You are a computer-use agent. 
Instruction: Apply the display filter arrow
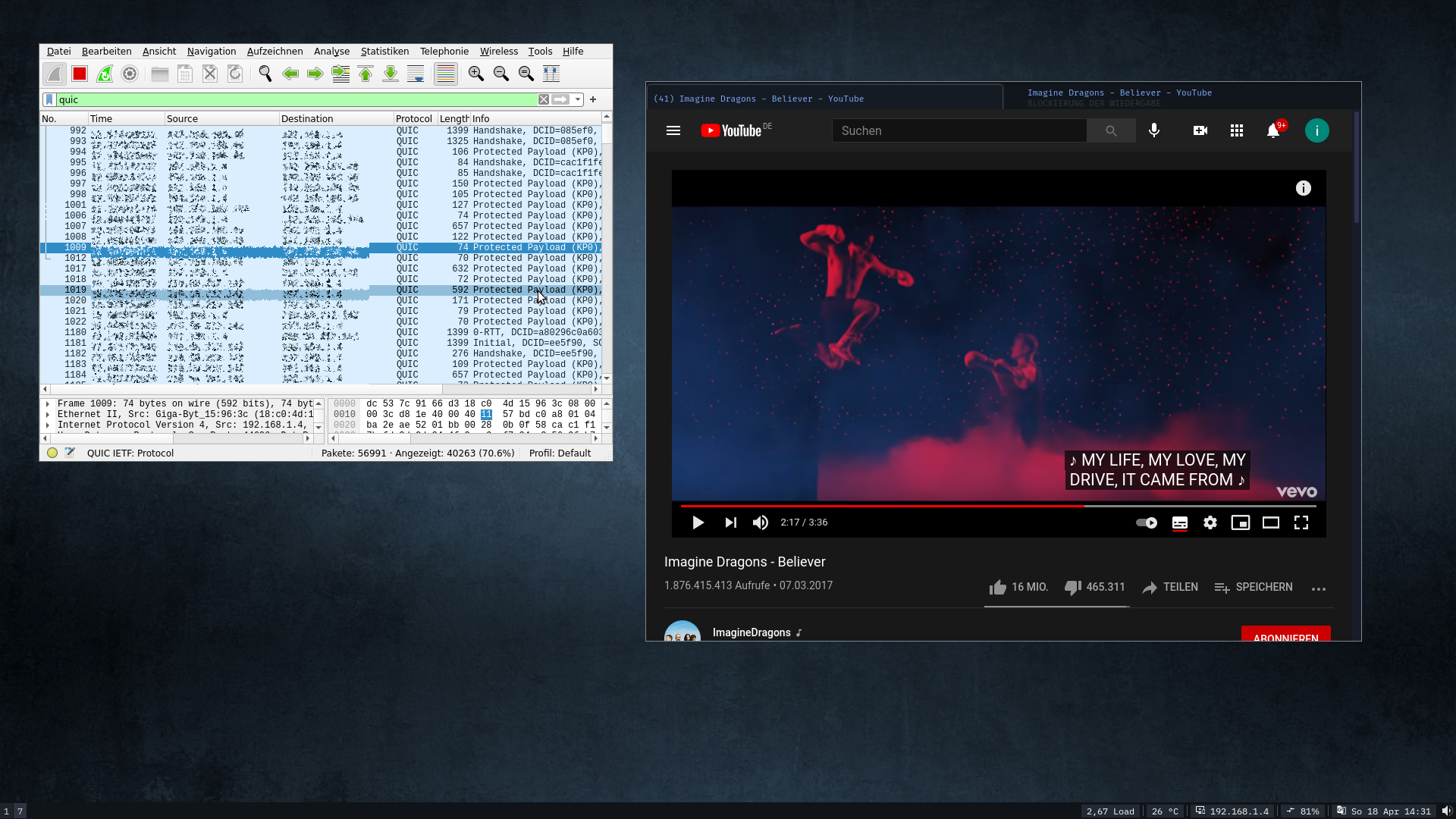click(x=560, y=99)
